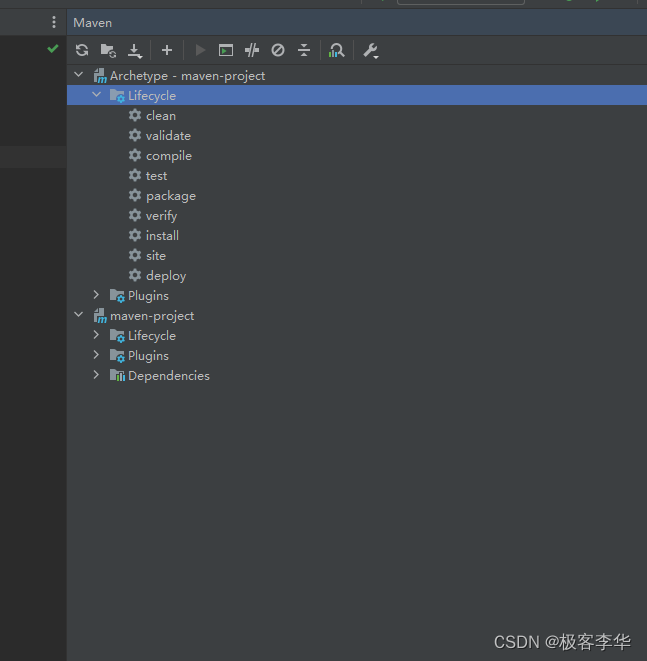647x661 pixels.
Task: Click the green checkmark indicator
Action: 53,49
